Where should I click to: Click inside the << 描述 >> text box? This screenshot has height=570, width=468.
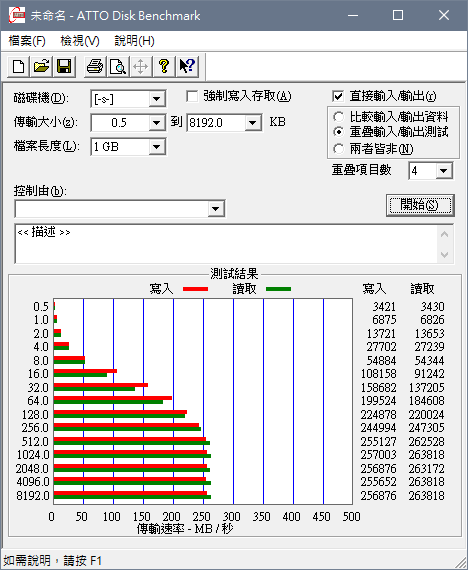[x=225, y=244]
